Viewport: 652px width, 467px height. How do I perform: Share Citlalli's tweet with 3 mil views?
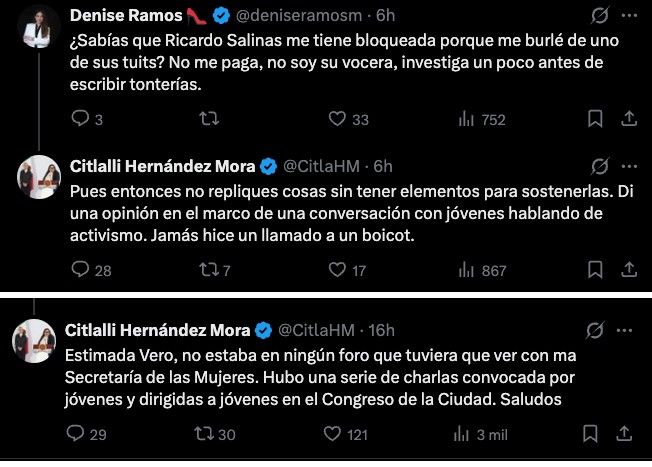pyautogui.click(x=629, y=434)
